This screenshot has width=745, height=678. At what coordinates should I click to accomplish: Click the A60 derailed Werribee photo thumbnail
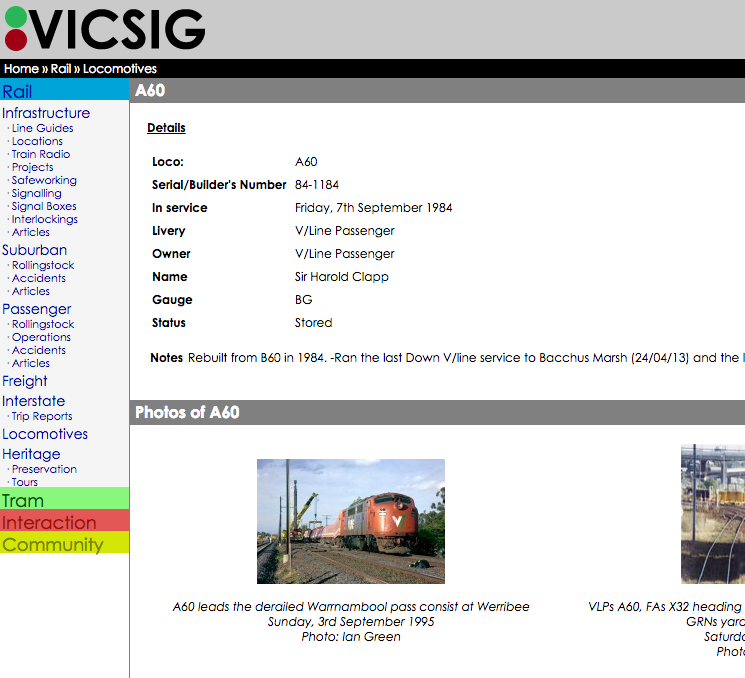[x=351, y=521]
